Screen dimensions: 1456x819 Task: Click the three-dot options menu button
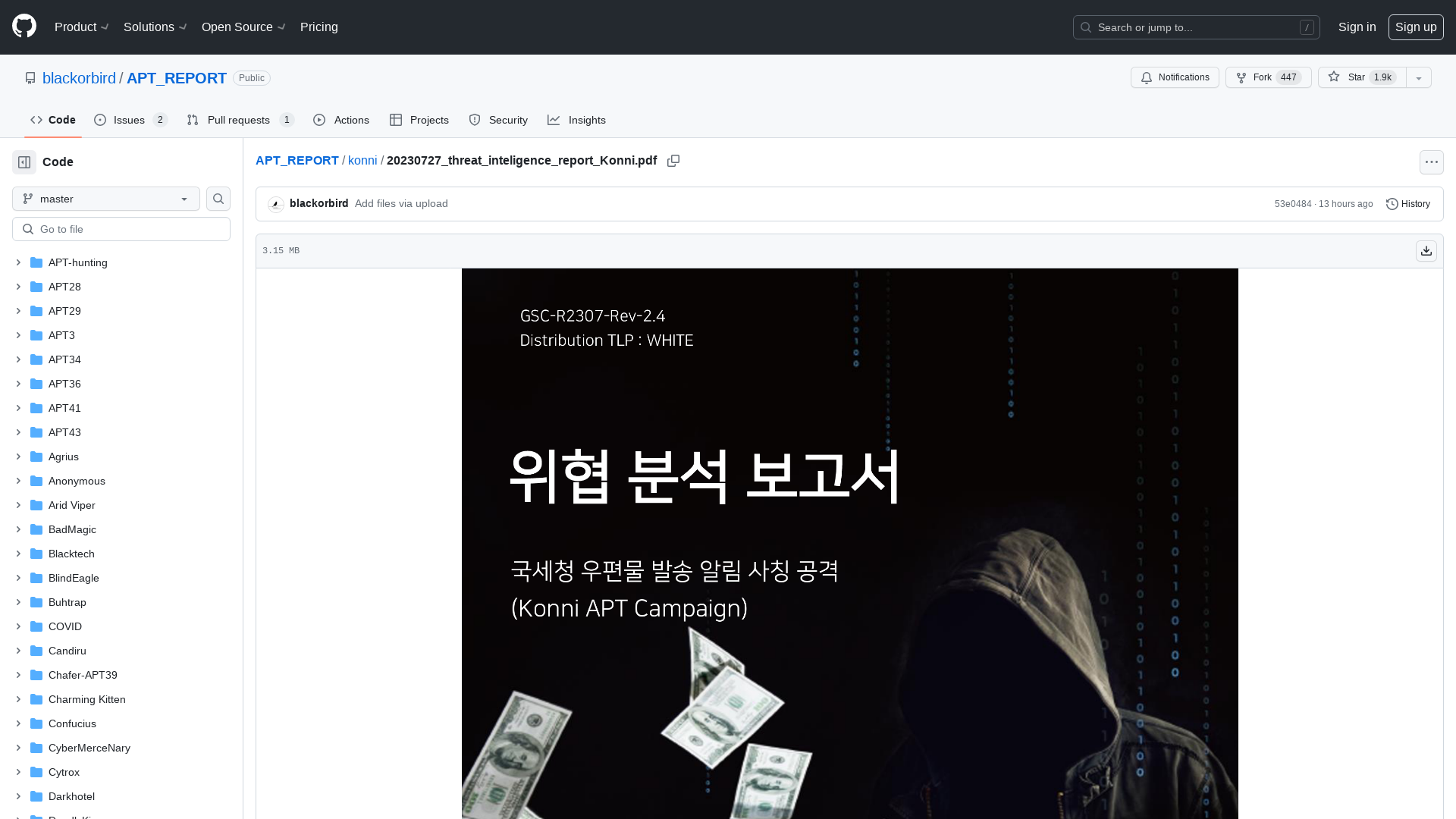[1431, 162]
